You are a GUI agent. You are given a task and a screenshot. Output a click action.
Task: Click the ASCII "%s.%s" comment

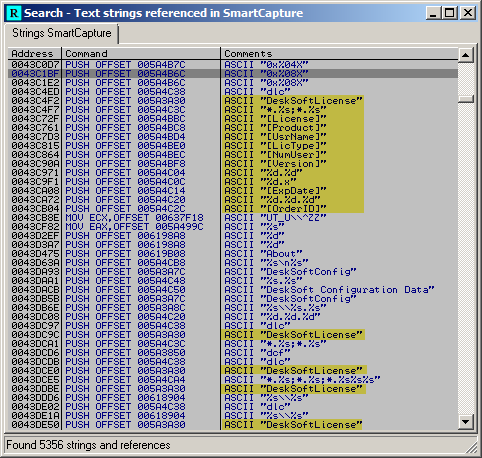pos(263,281)
